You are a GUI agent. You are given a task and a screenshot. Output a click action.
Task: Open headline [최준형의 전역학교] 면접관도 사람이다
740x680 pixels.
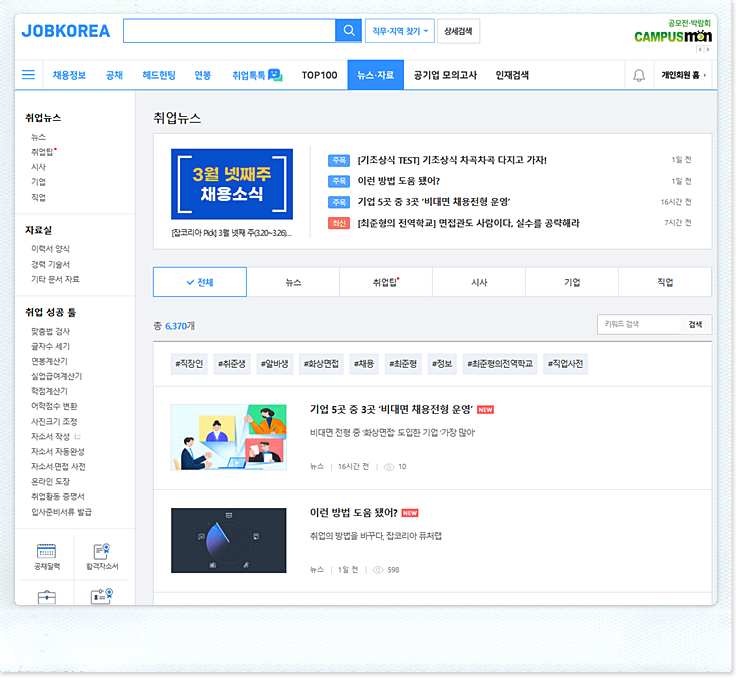tap(468, 223)
